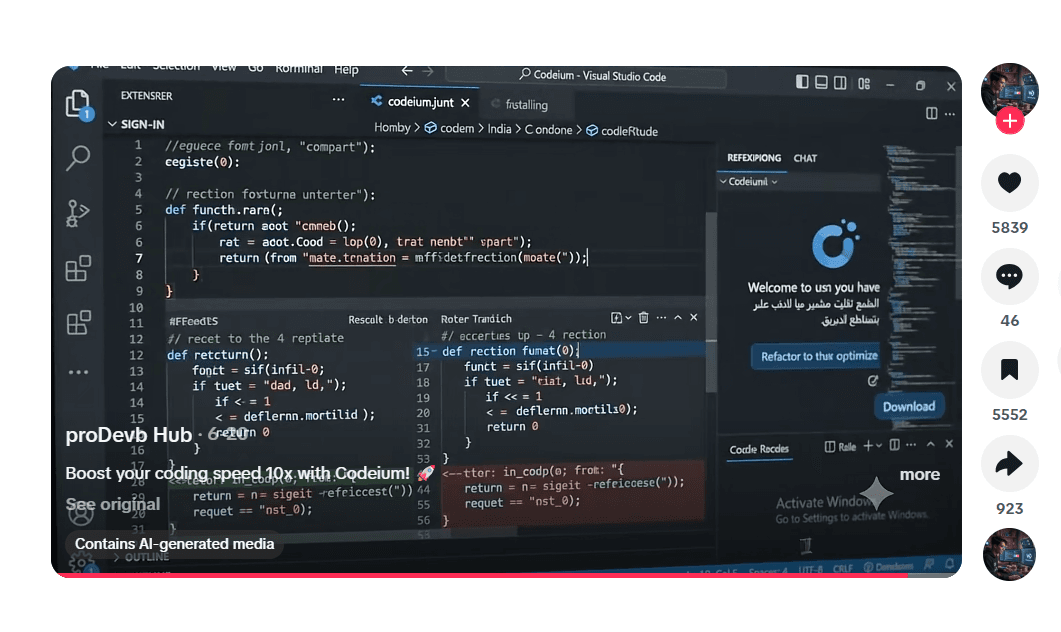Like the pin with the heart
The image size is (1061, 632).
click(x=1010, y=182)
